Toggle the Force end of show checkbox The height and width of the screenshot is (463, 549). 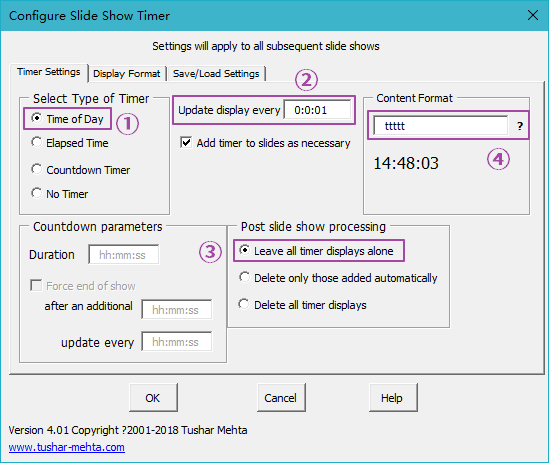click(83, 286)
